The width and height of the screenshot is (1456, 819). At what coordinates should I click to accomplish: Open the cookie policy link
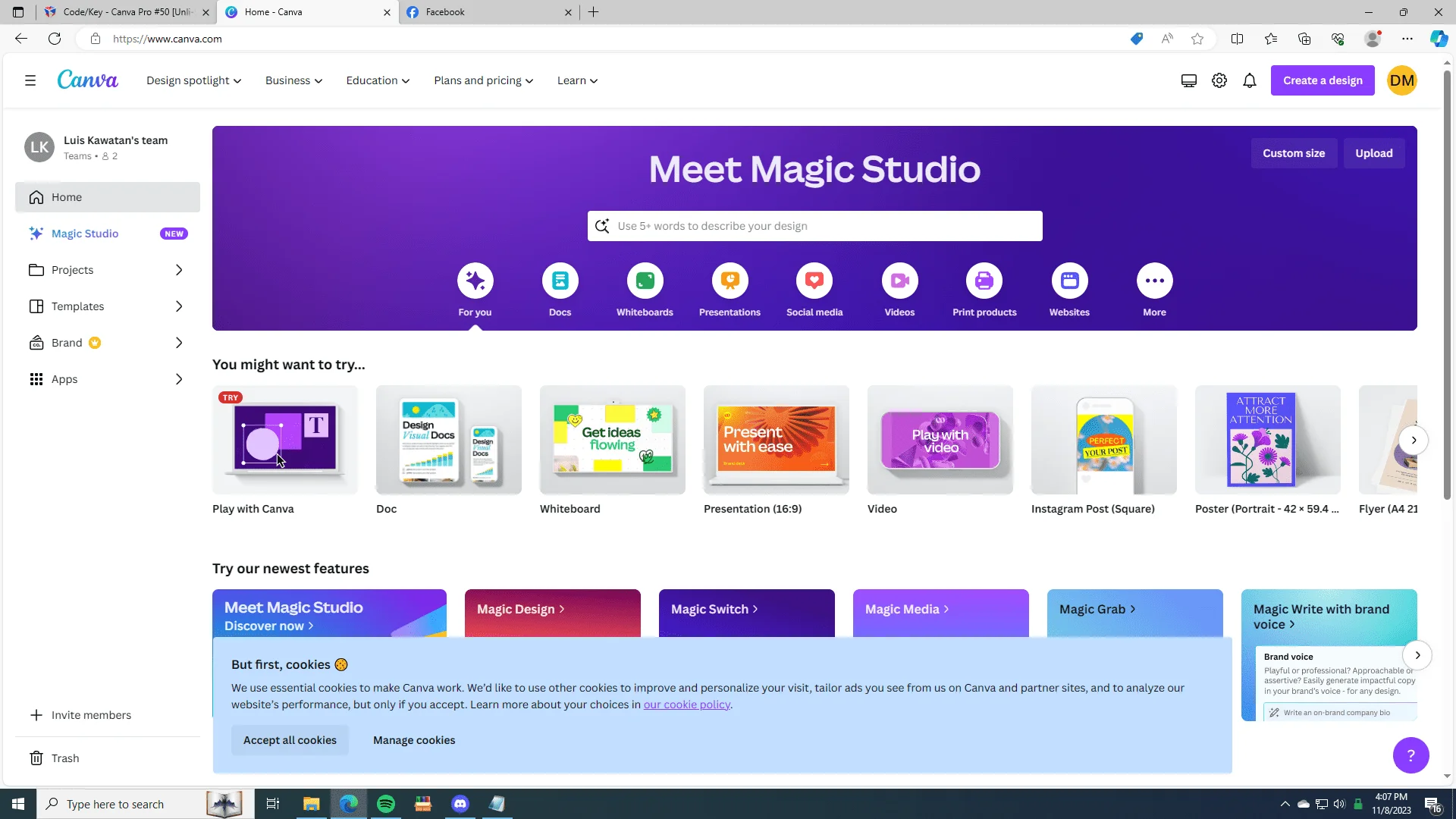(x=687, y=704)
